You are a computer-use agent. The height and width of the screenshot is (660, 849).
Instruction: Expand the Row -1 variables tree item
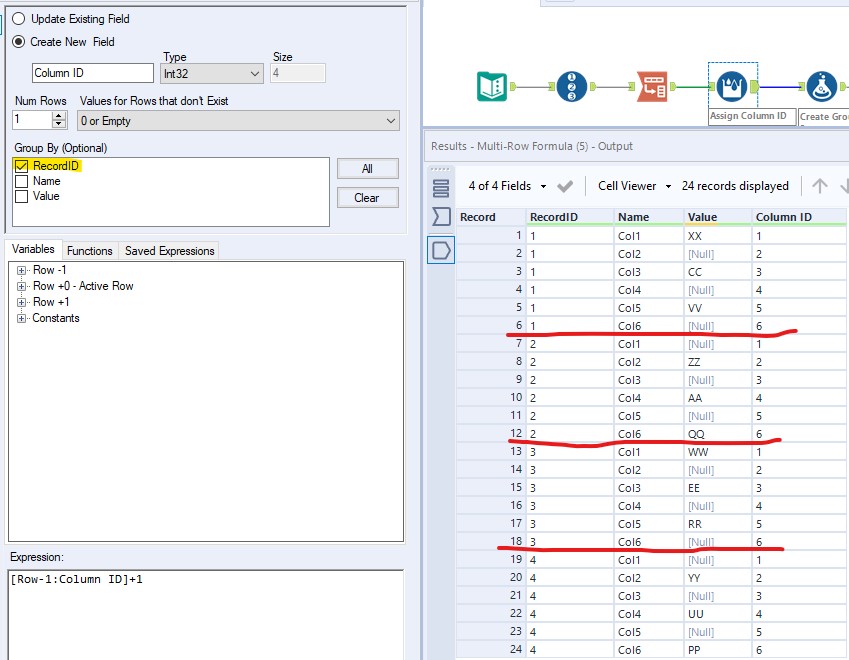click(x=20, y=268)
